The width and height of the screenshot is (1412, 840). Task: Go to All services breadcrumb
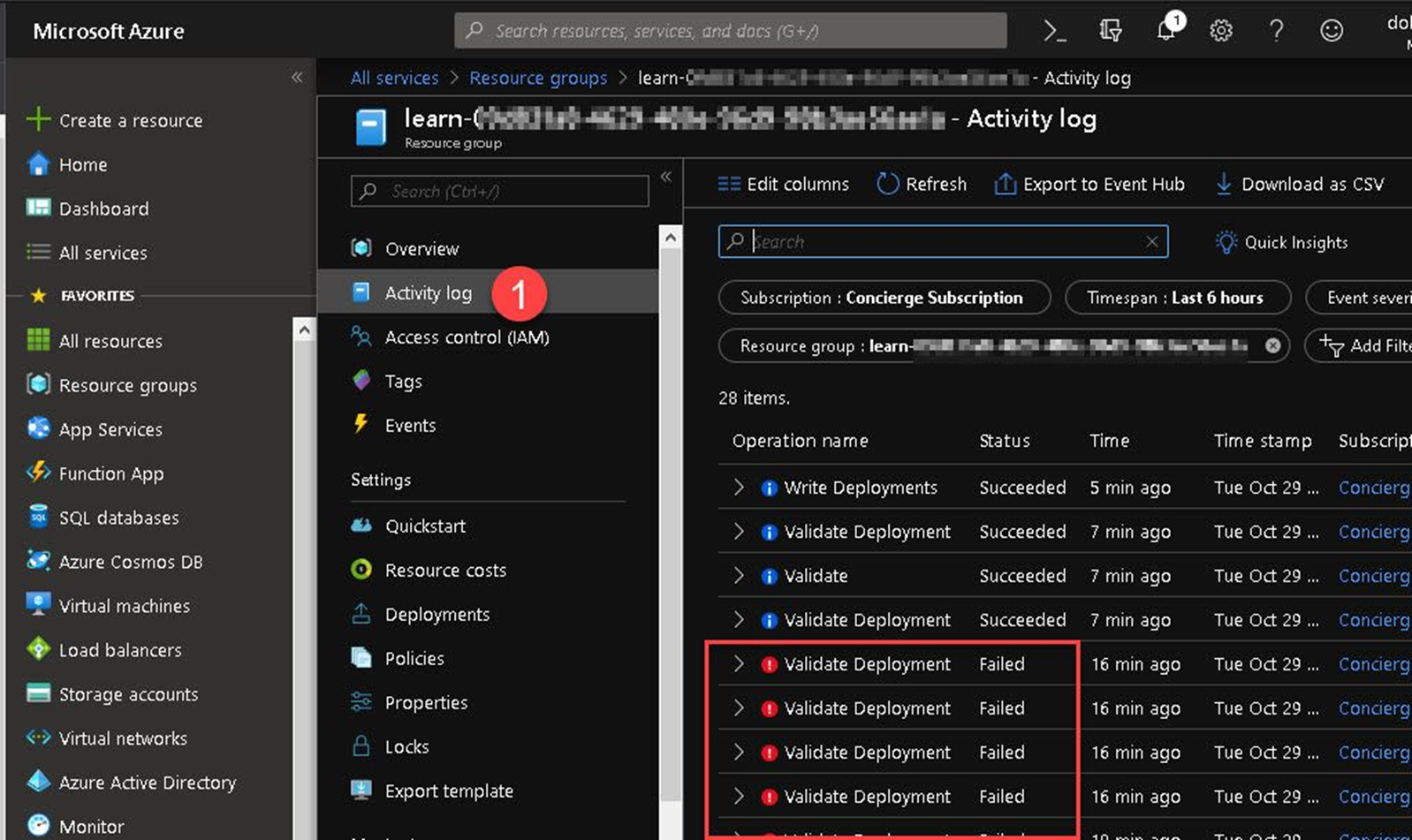click(394, 78)
